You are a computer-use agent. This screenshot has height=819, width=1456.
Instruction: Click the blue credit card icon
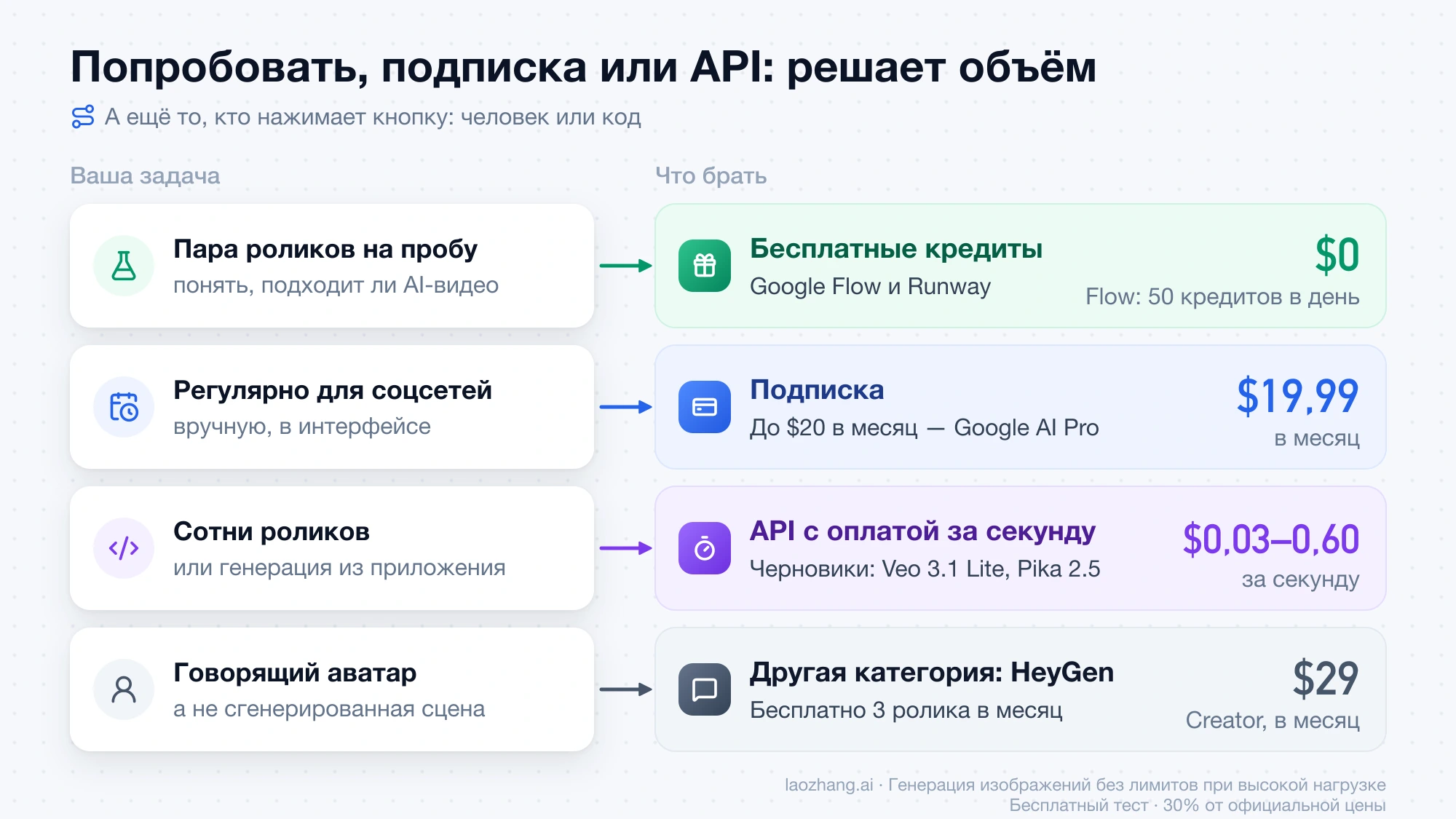[705, 407]
